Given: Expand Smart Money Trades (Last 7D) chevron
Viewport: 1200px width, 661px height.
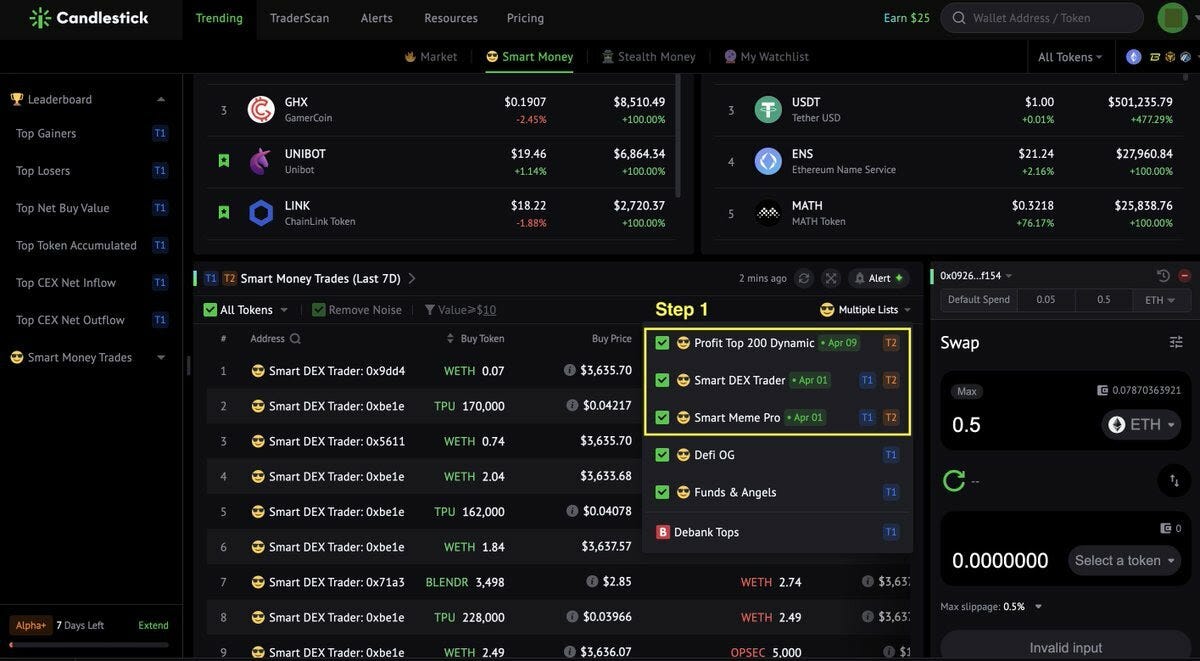Looking at the screenshot, I should tap(412, 278).
